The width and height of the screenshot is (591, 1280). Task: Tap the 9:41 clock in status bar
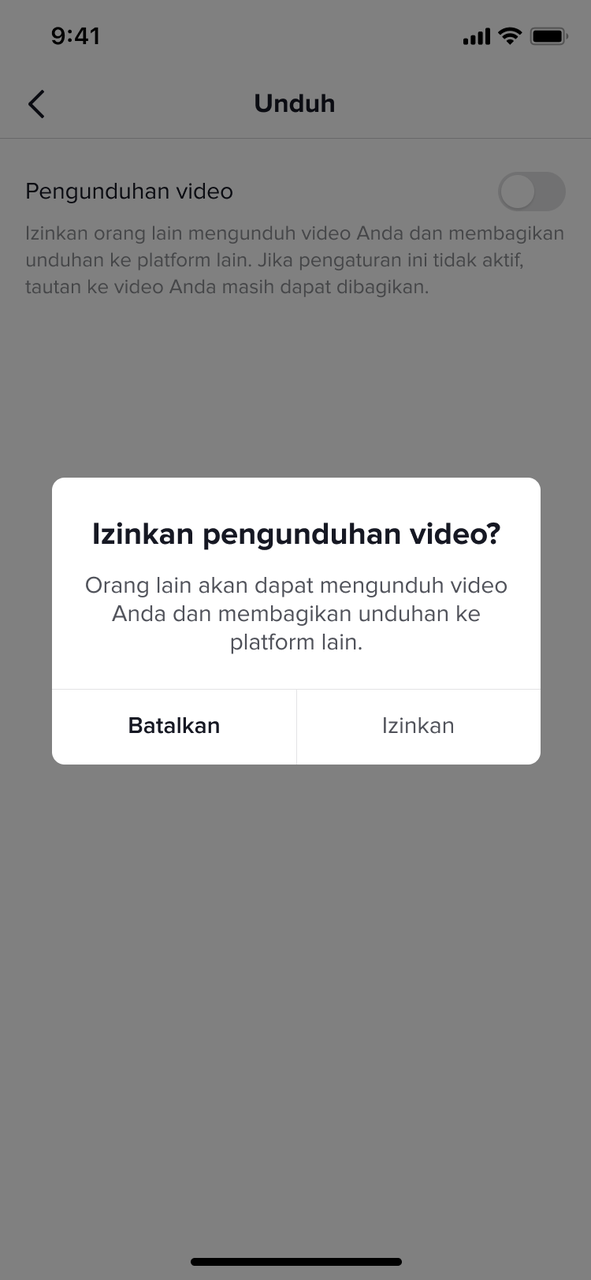coord(75,36)
